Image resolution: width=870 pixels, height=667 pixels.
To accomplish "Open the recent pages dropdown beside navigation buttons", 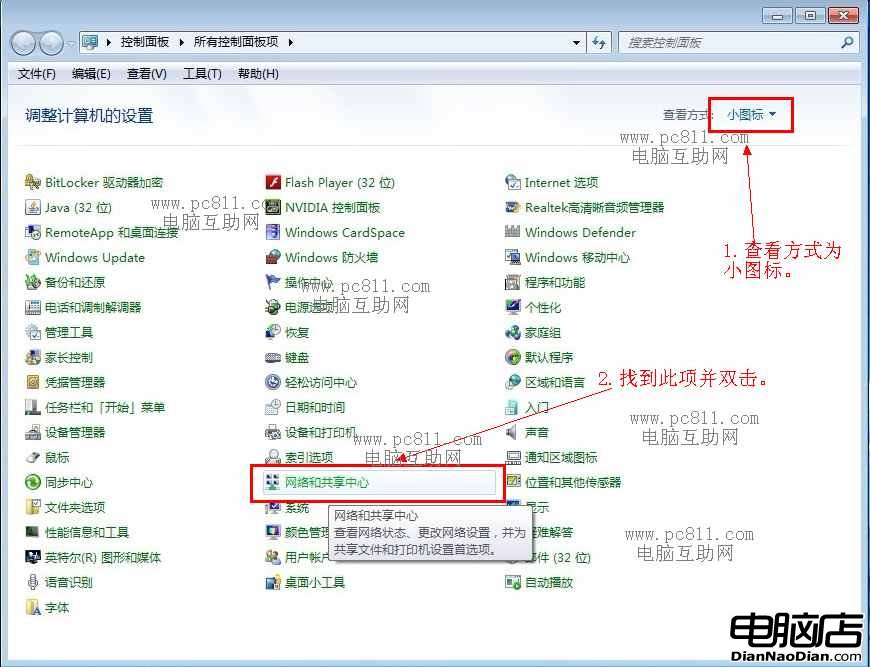I will click(x=72, y=43).
